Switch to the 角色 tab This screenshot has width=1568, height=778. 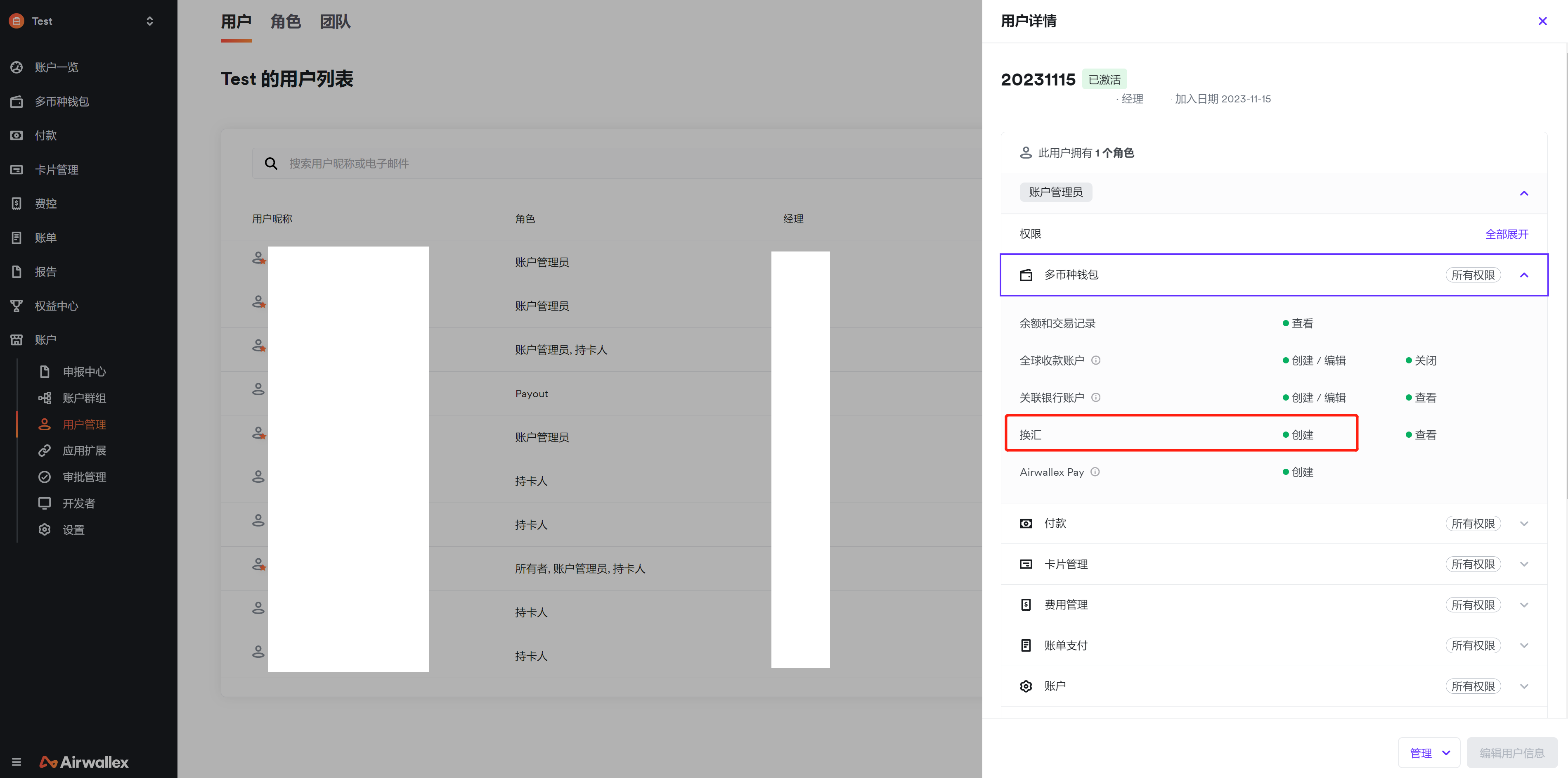(x=286, y=22)
